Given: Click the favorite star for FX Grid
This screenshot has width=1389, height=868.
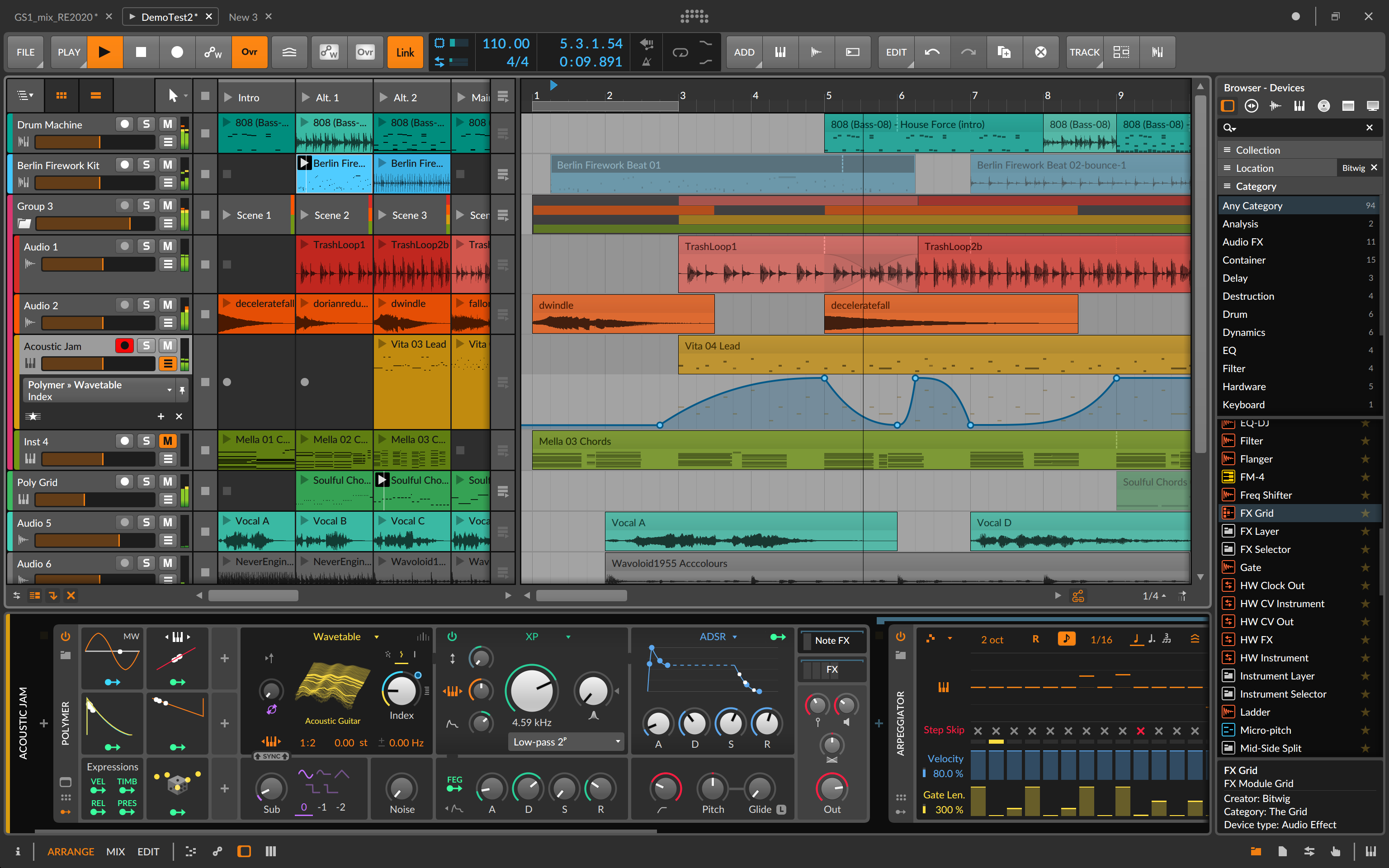Looking at the screenshot, I should (1365, 513).
